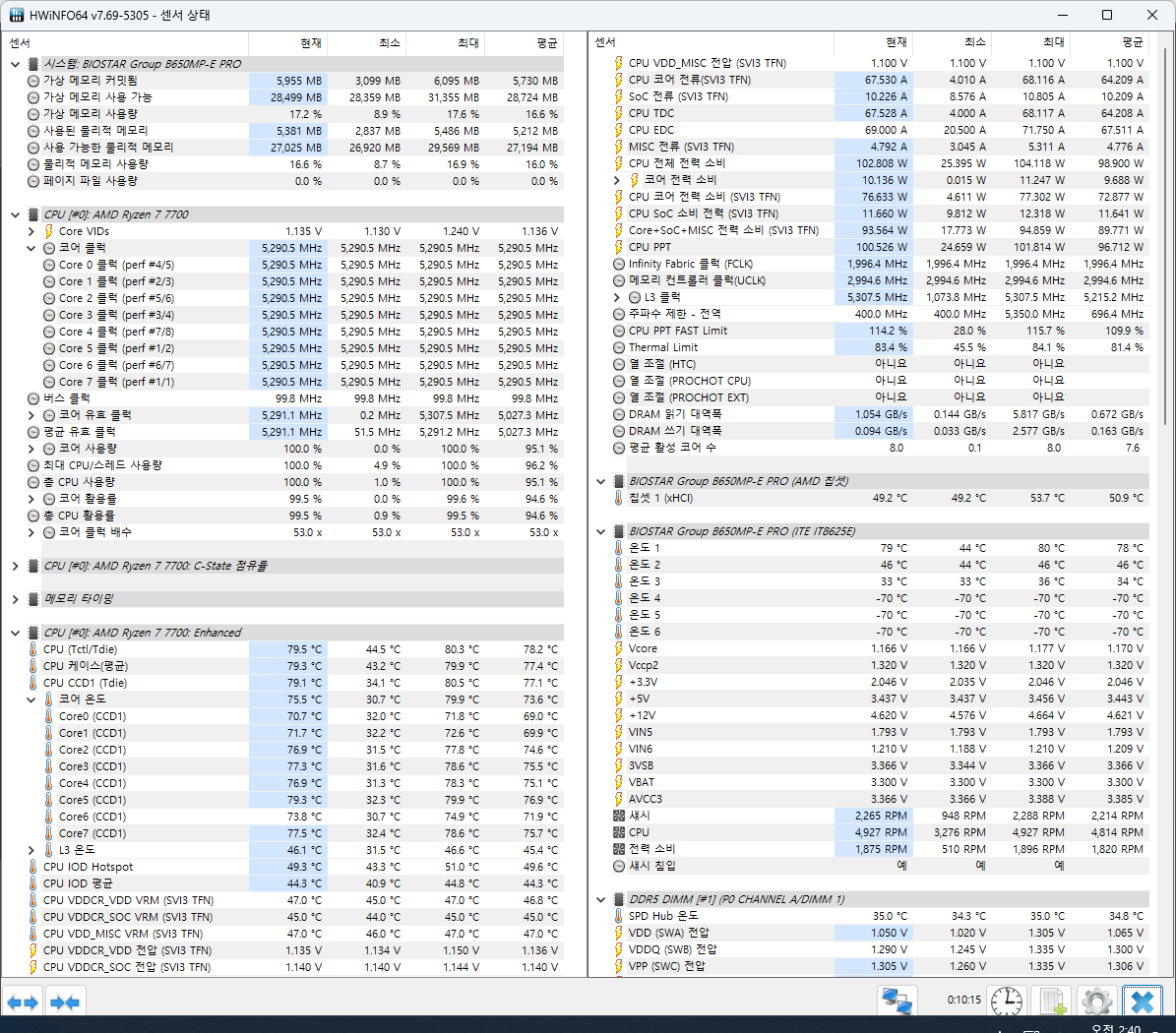Collapse the 시스템: BIOSTAR Group B650MP-E PRO section
The image size is (1176, 1033).
[15, 65]
